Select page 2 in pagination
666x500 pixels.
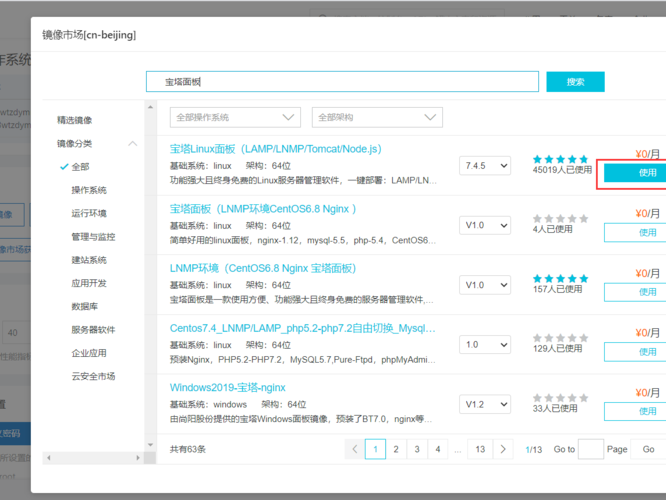tap(396, 449)
